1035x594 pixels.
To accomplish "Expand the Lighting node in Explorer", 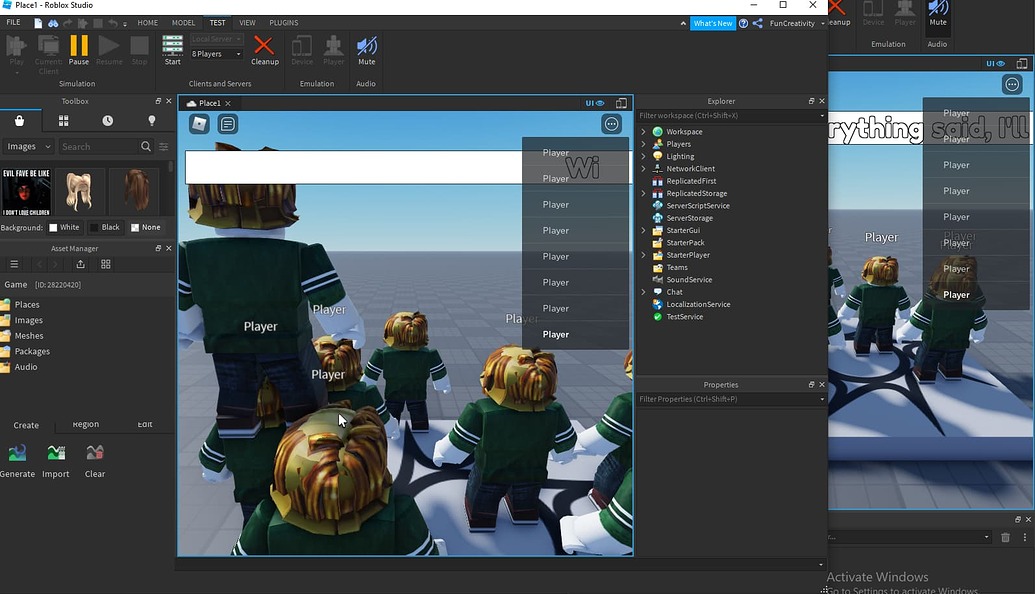I will (x=644, y=156).
